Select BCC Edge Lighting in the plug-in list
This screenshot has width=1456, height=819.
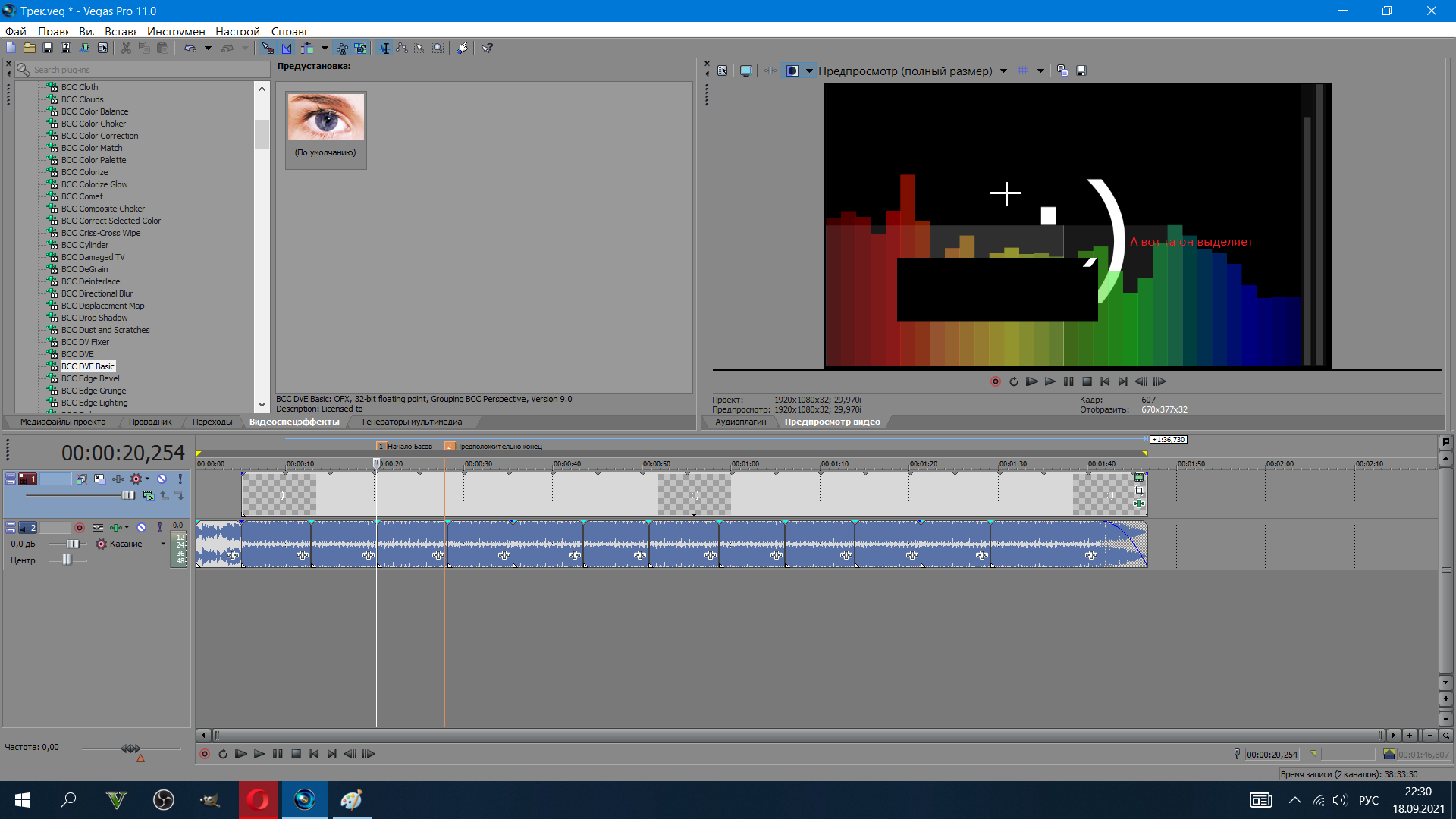tap(94, 403)
